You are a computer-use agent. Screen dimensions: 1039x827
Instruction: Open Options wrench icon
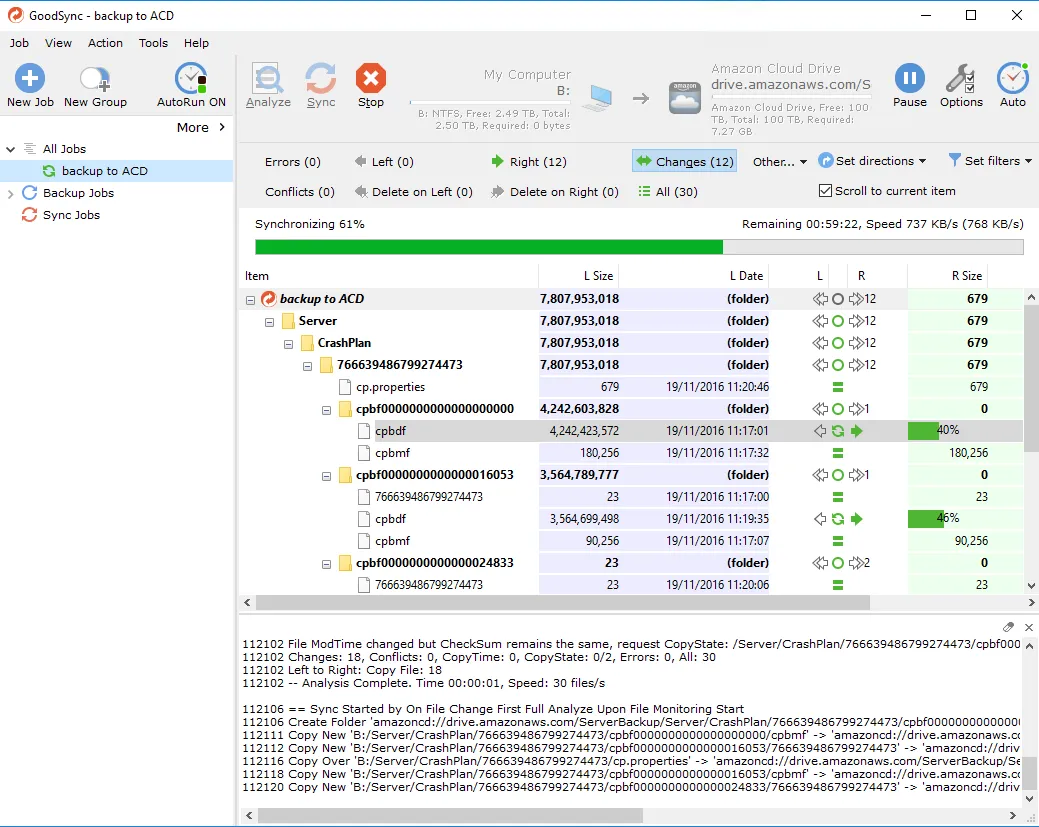[x=961, y=79]
